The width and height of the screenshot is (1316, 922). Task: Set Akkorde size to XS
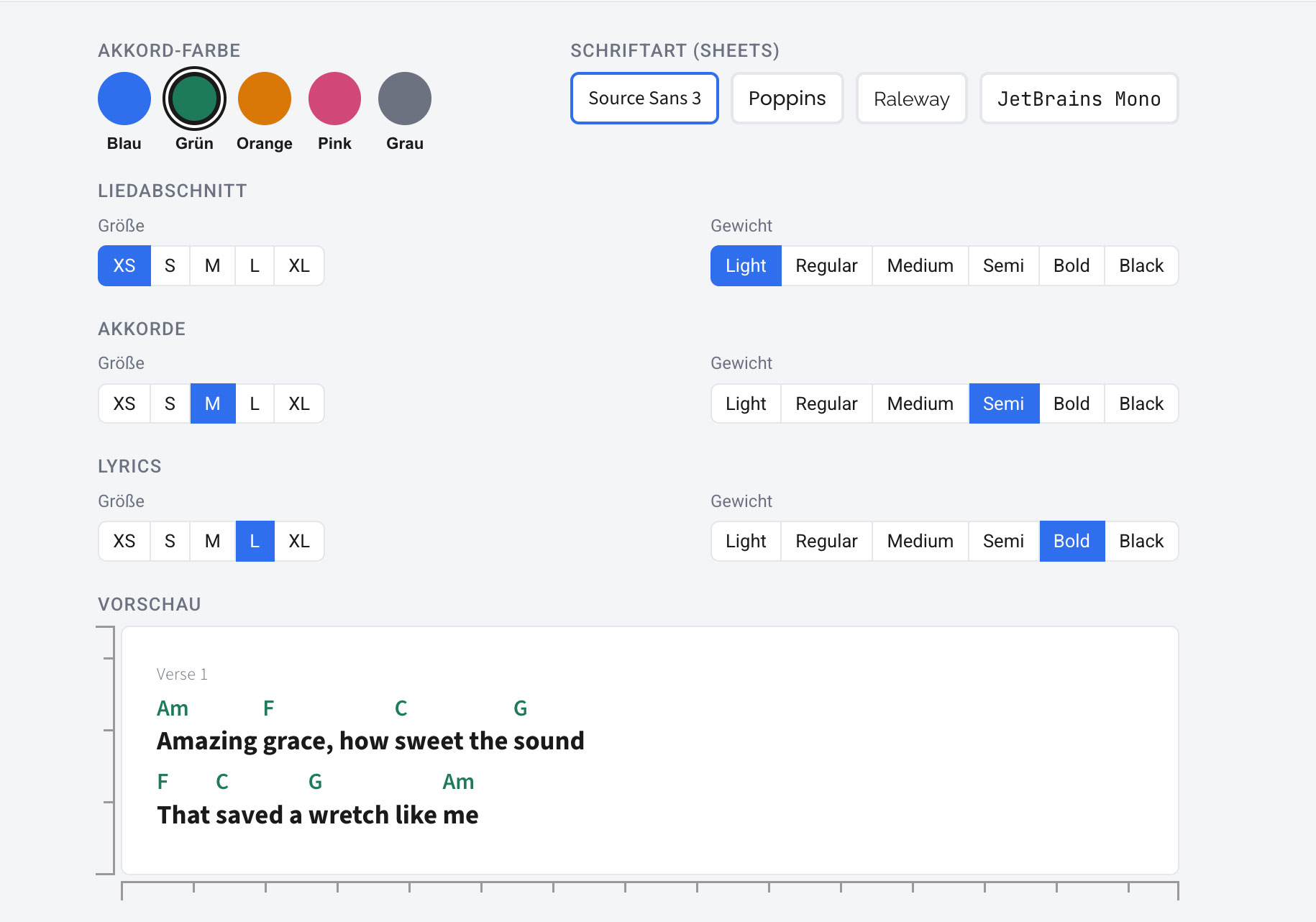(124, 403)
